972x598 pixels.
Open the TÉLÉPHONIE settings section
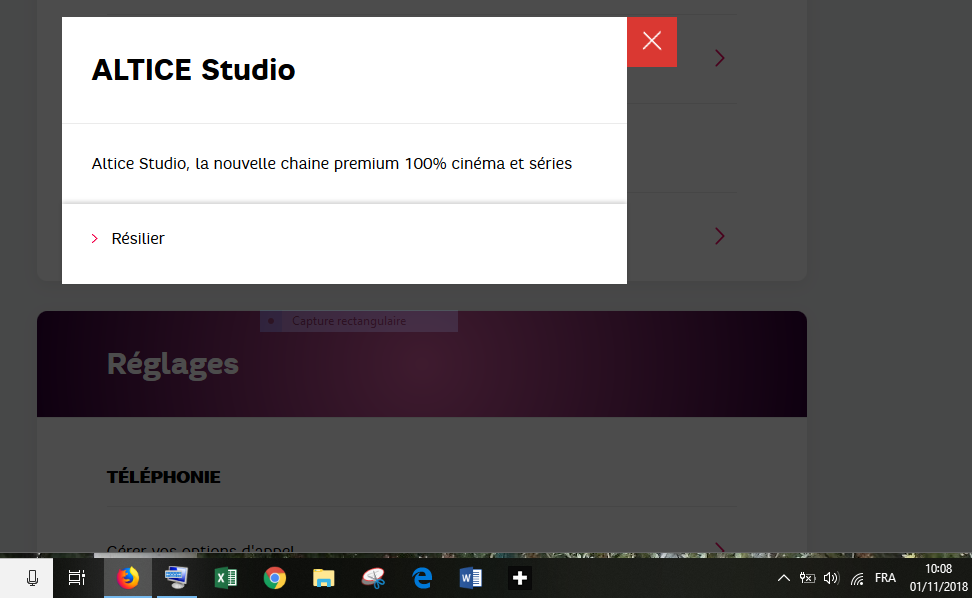pyautogui.click(x=163, y=477)
